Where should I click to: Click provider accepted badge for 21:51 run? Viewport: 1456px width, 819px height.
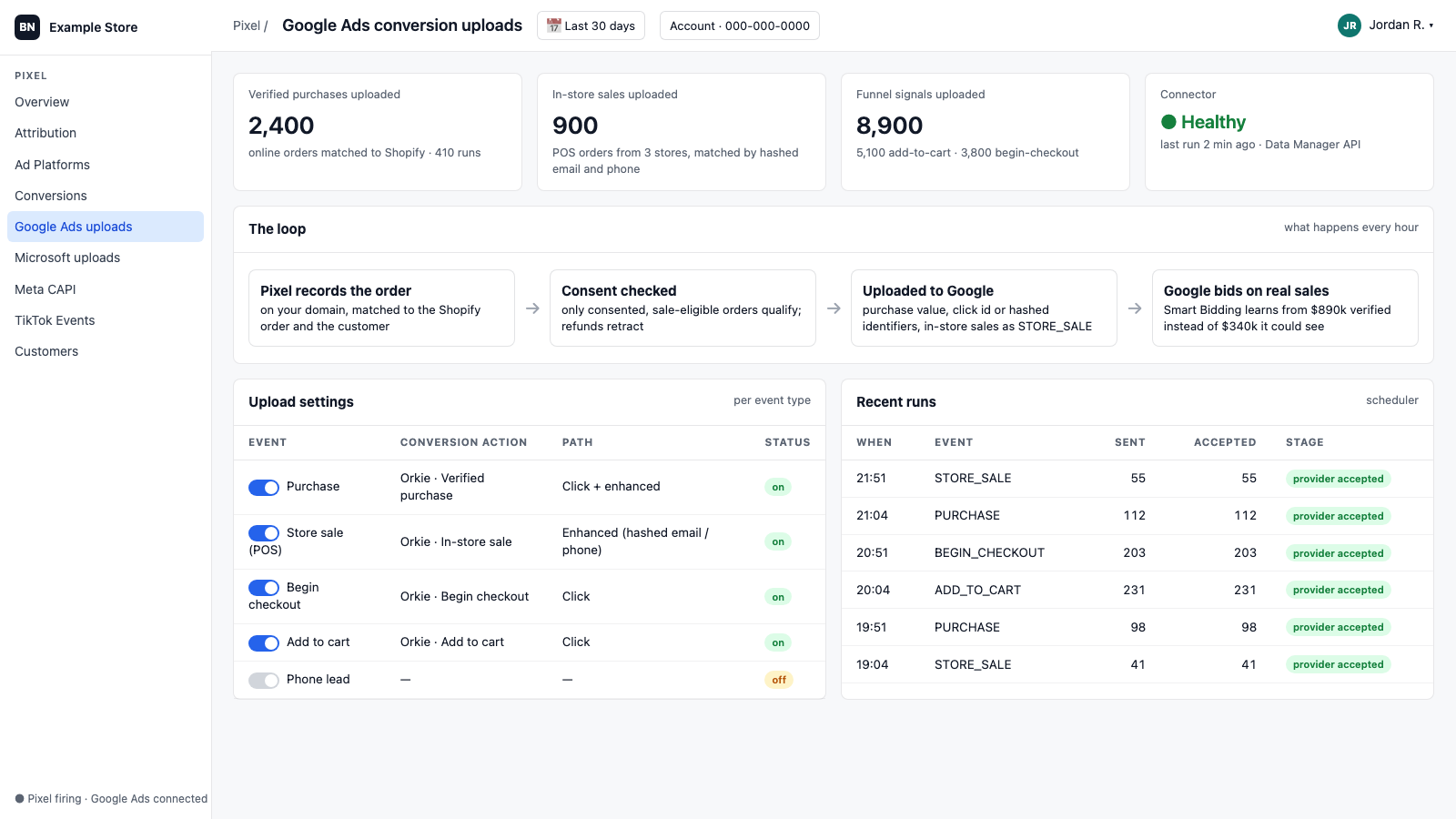1338,479
